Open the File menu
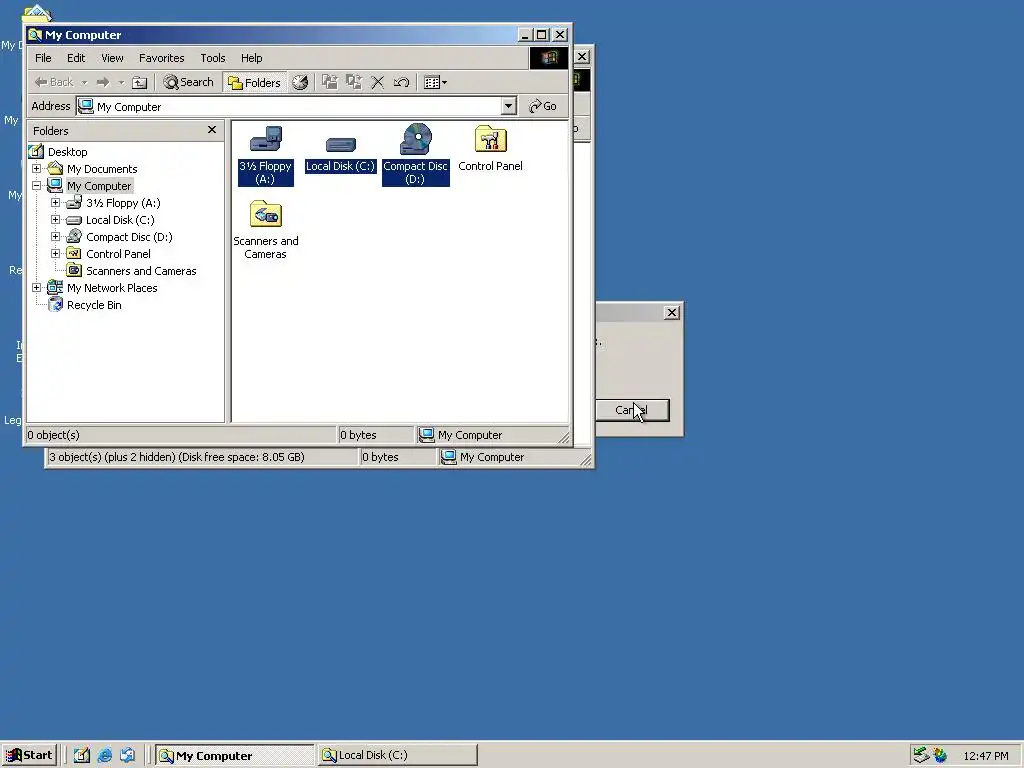The width and height of the screenshot is (1024, 768). (x=43, y=58)
